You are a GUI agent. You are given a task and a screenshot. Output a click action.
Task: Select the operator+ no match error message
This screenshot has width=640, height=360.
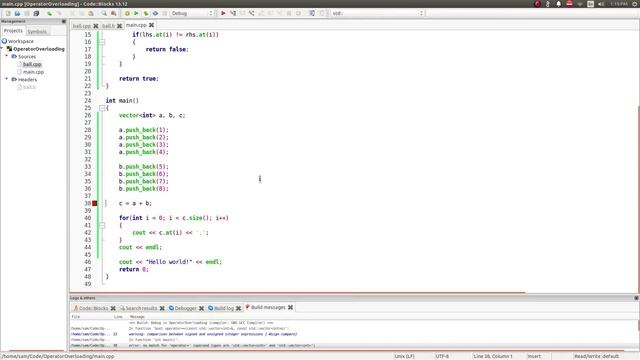pyautogui.click(x=222, y=345)
